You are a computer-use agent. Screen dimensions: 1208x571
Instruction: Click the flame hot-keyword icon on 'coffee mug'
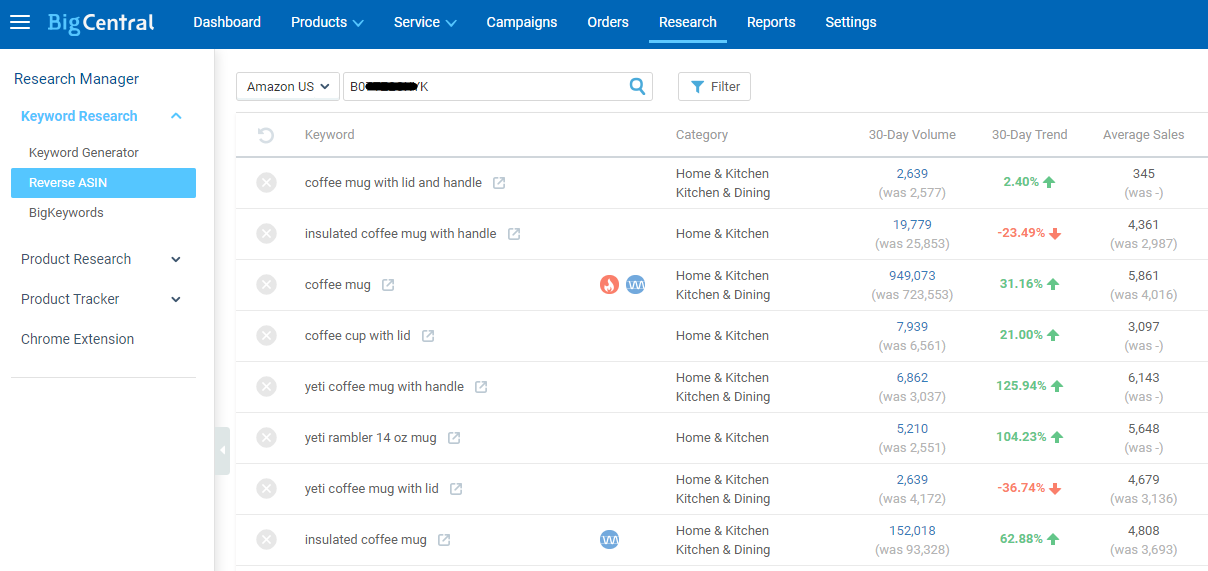click(x=609, y=285)
